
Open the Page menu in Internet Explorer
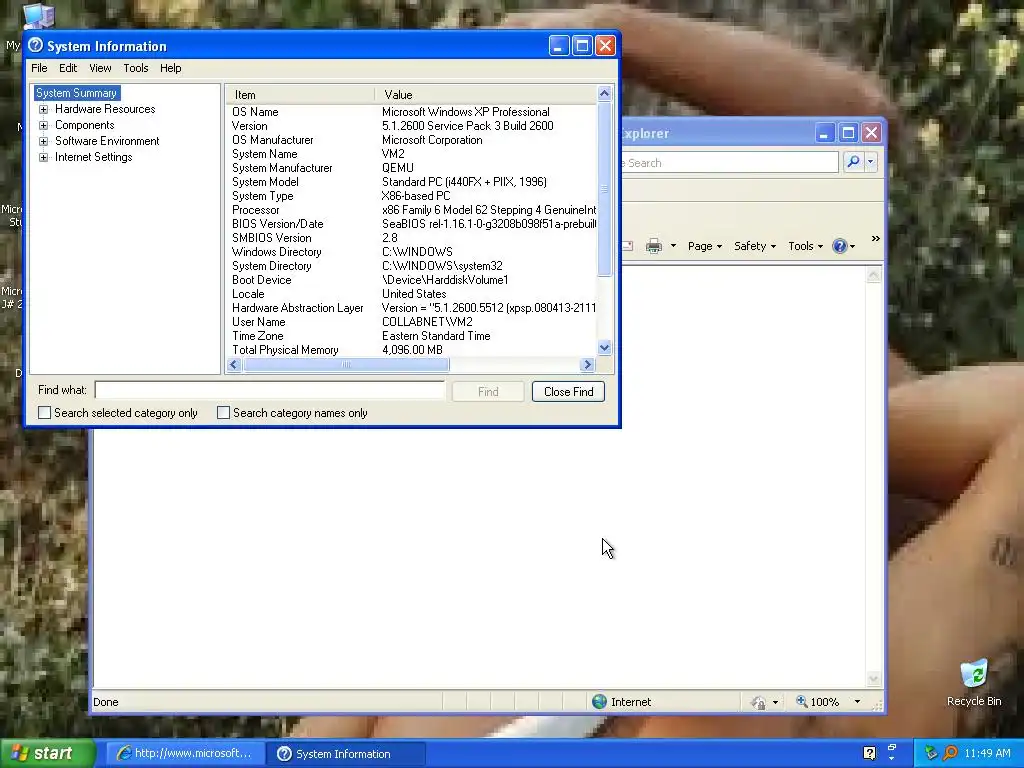705,246
